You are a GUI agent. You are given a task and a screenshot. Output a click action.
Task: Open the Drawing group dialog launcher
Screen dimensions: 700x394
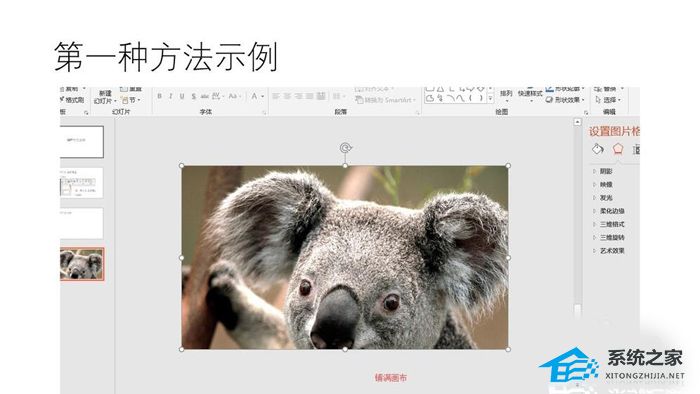(x=586, y=113)
